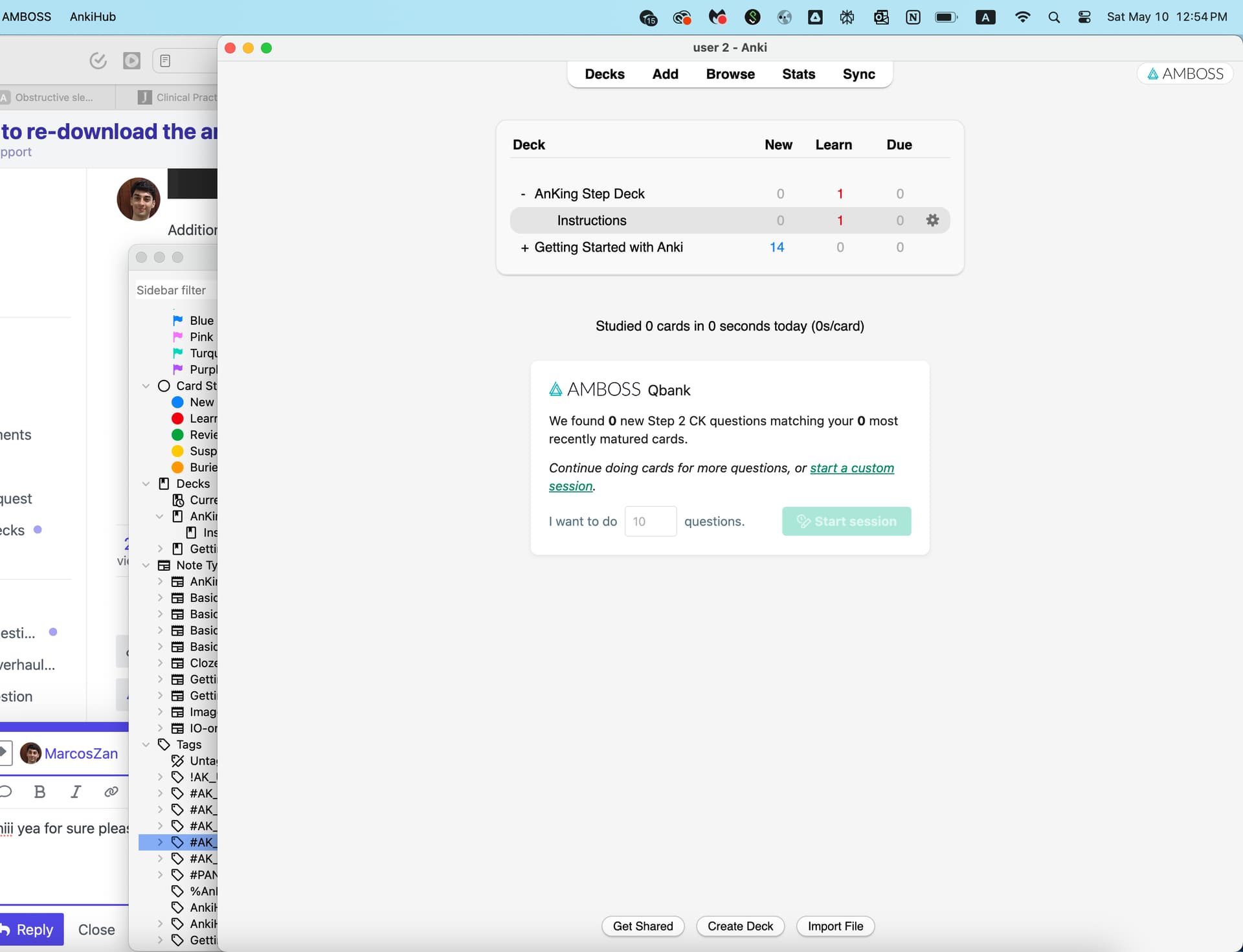
Task: Click the AMBOSS logo button top right
Action: (x=1185, y=74)
